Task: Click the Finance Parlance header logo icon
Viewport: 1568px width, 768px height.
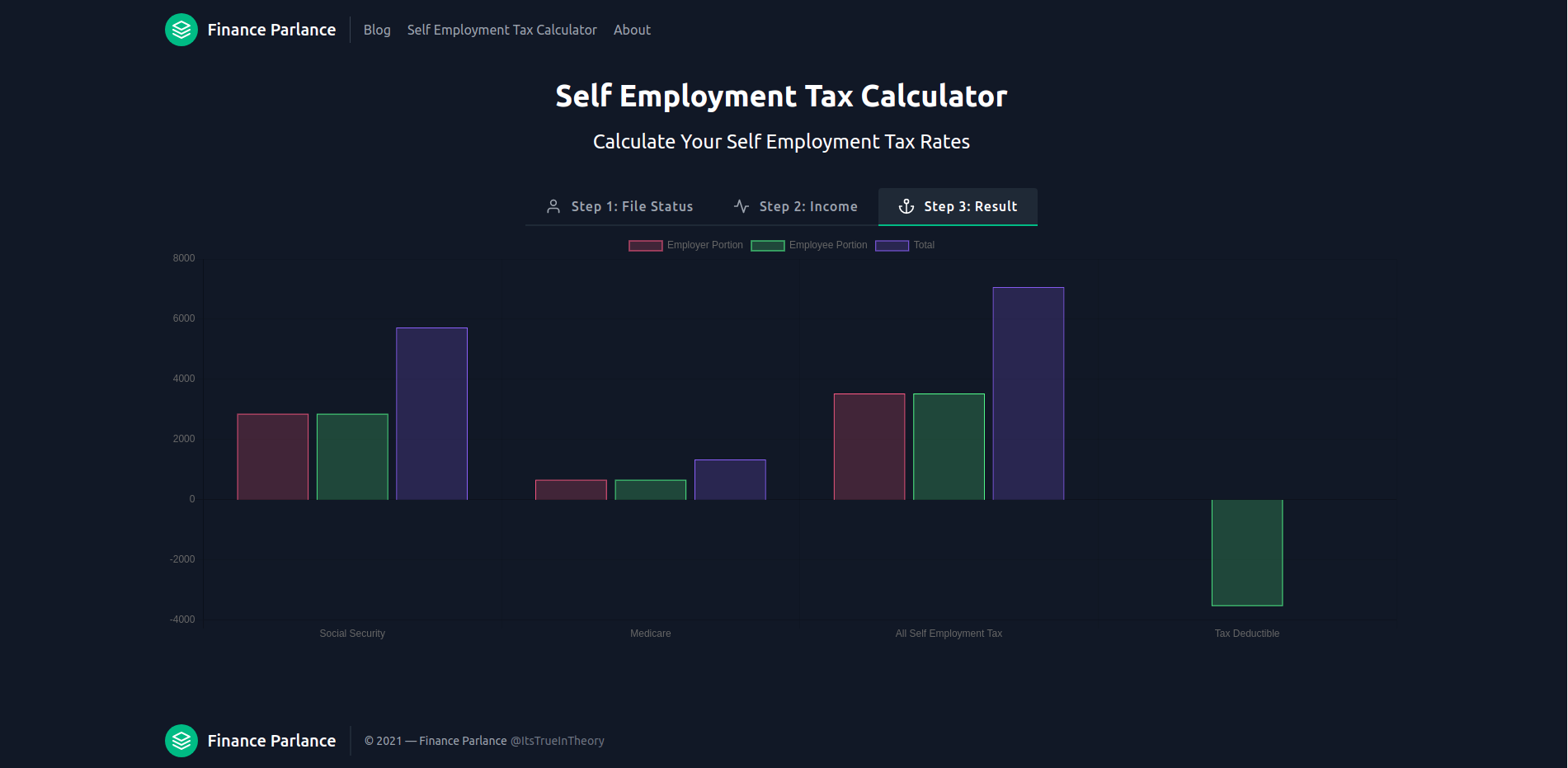Action: point(181,30)
